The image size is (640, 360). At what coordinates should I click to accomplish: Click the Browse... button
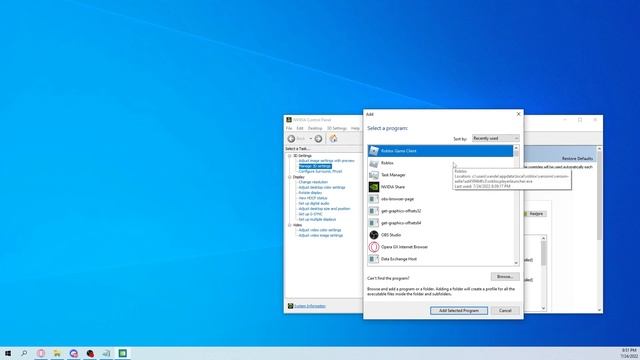click(505, 277)
